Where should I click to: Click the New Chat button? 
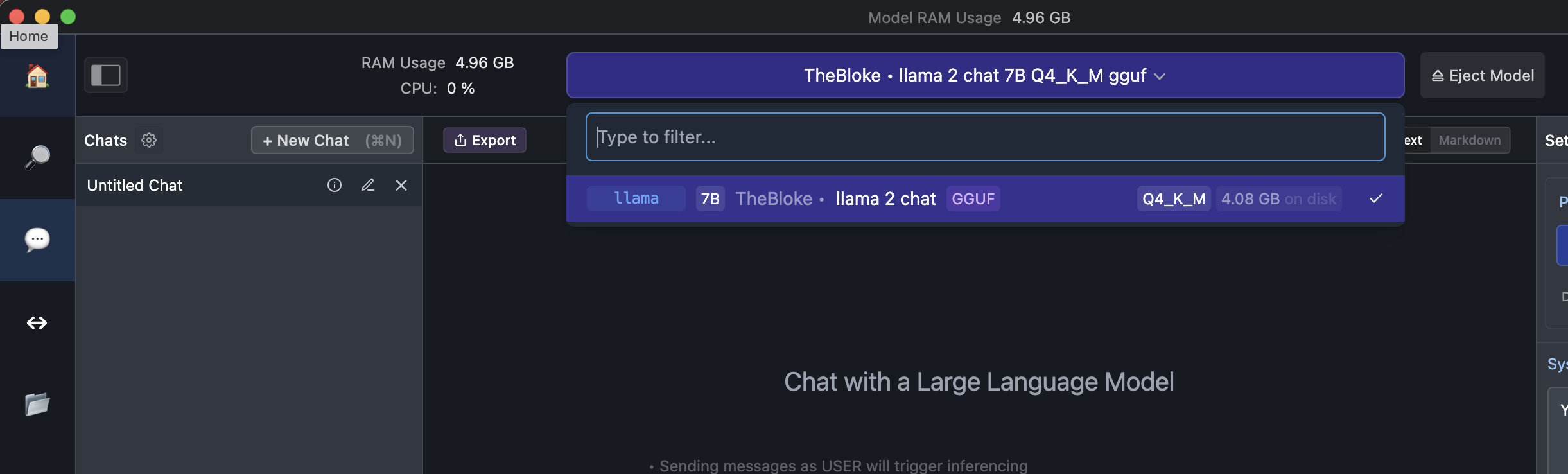pyautogui.click(x=332, y=140)
